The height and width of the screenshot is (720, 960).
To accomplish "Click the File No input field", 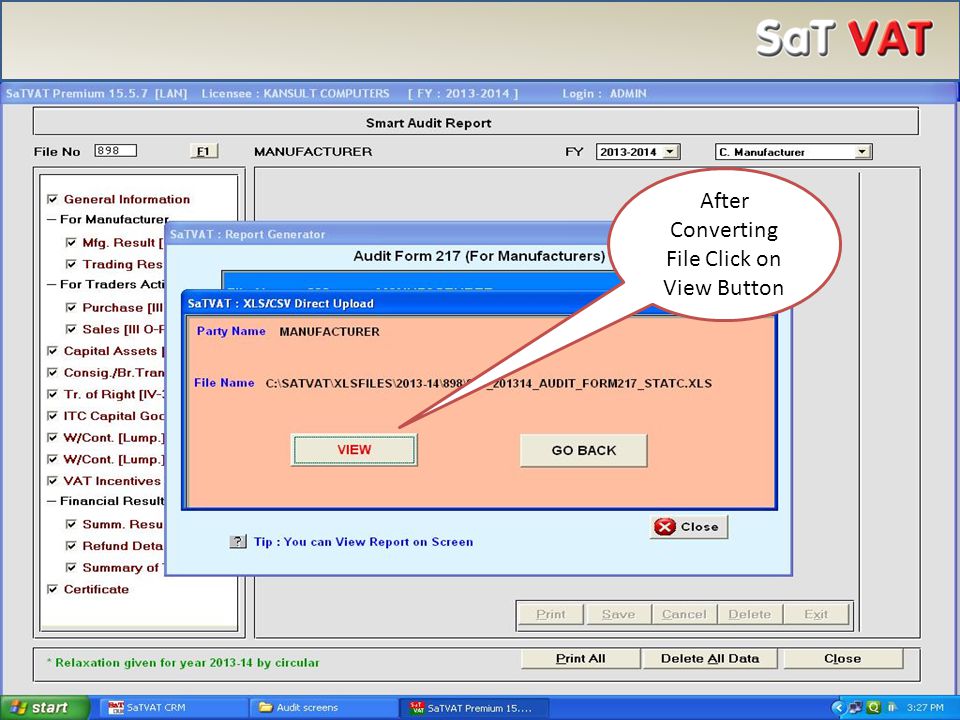I will [x=116, y=151].
